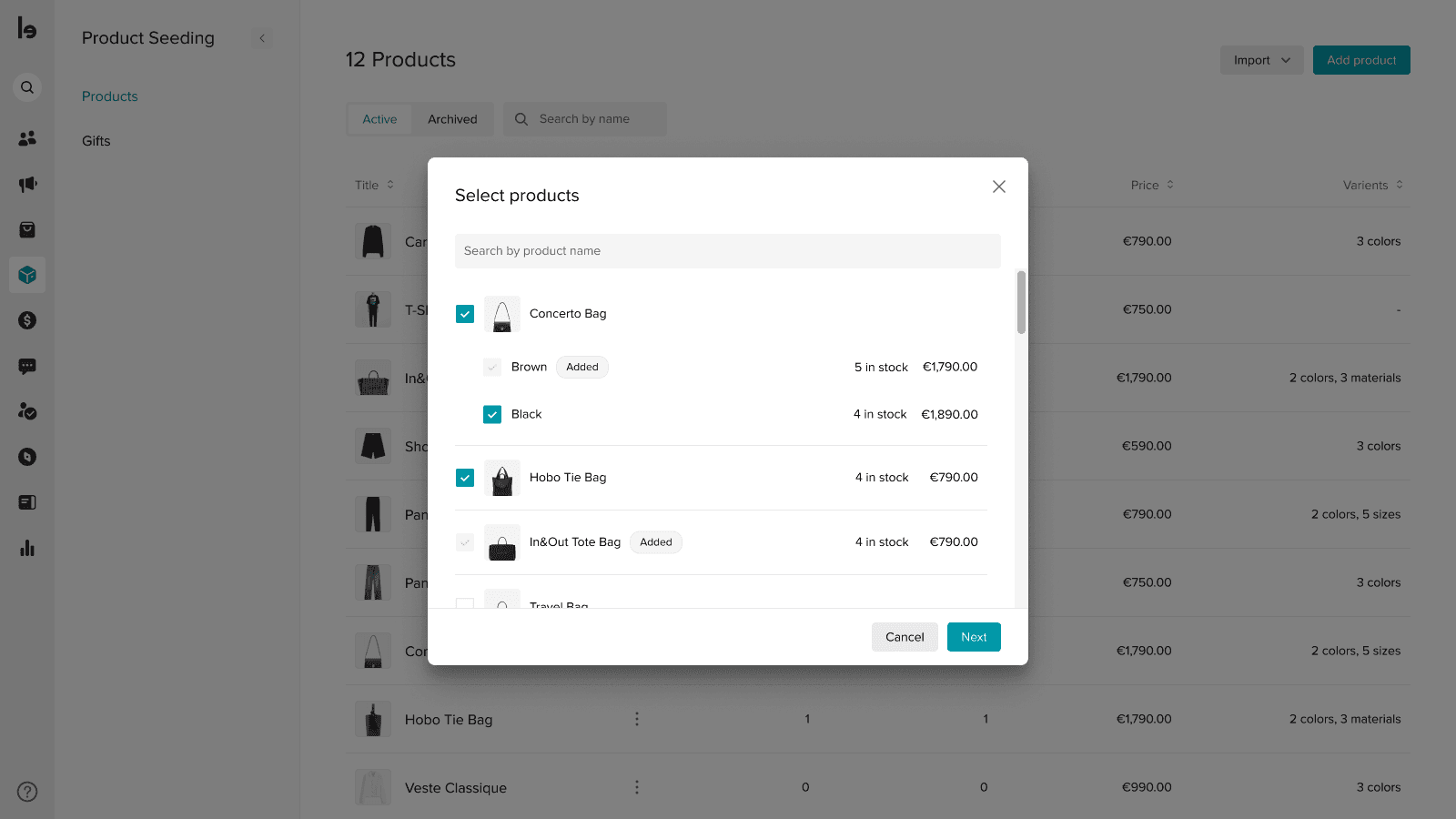The height and width of the screenshot is (819, 1456).
Task: Open the Import dropdown menu
Action: (1261, 59)
